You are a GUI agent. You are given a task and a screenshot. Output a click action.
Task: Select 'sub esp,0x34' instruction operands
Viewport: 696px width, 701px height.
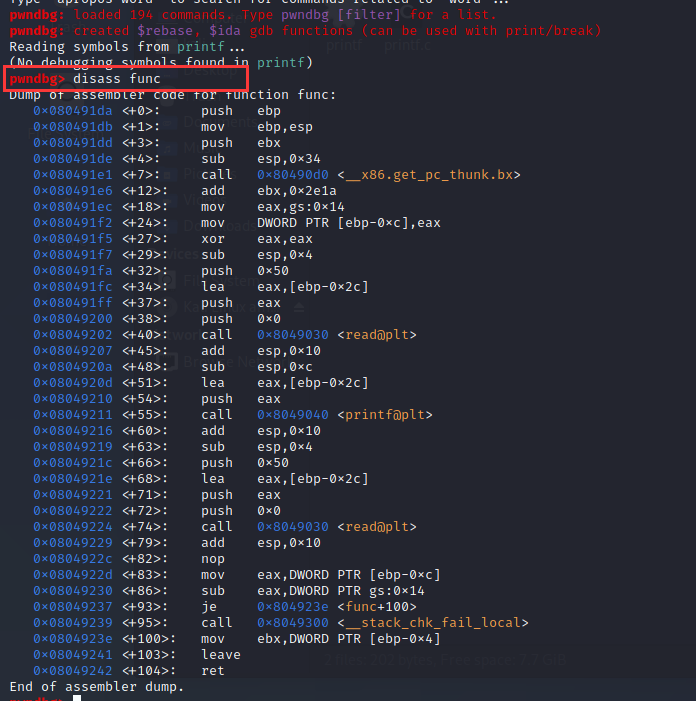pos(289,159)
